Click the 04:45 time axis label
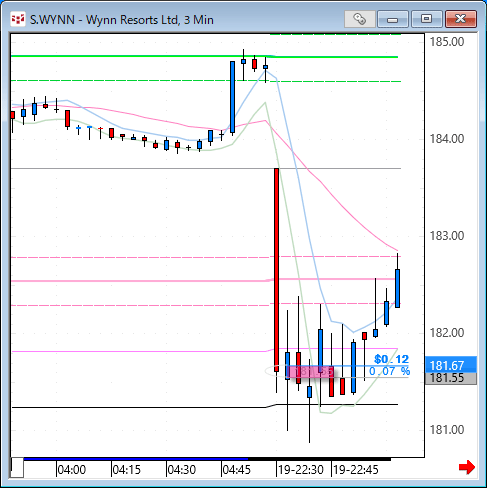 click(x=237, y=470)
